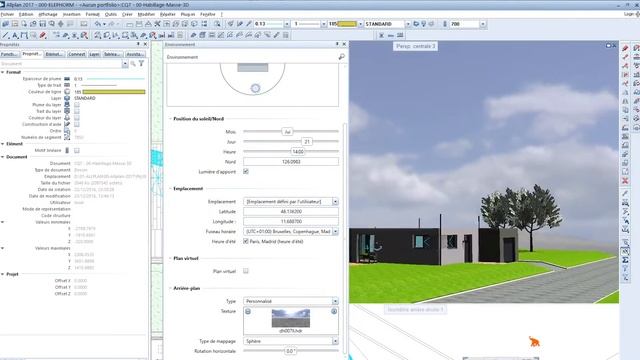Open the Arrière-plan Type dropdown
The width and height of the screenshot is (640, 360).
click(x=335, y=301)
